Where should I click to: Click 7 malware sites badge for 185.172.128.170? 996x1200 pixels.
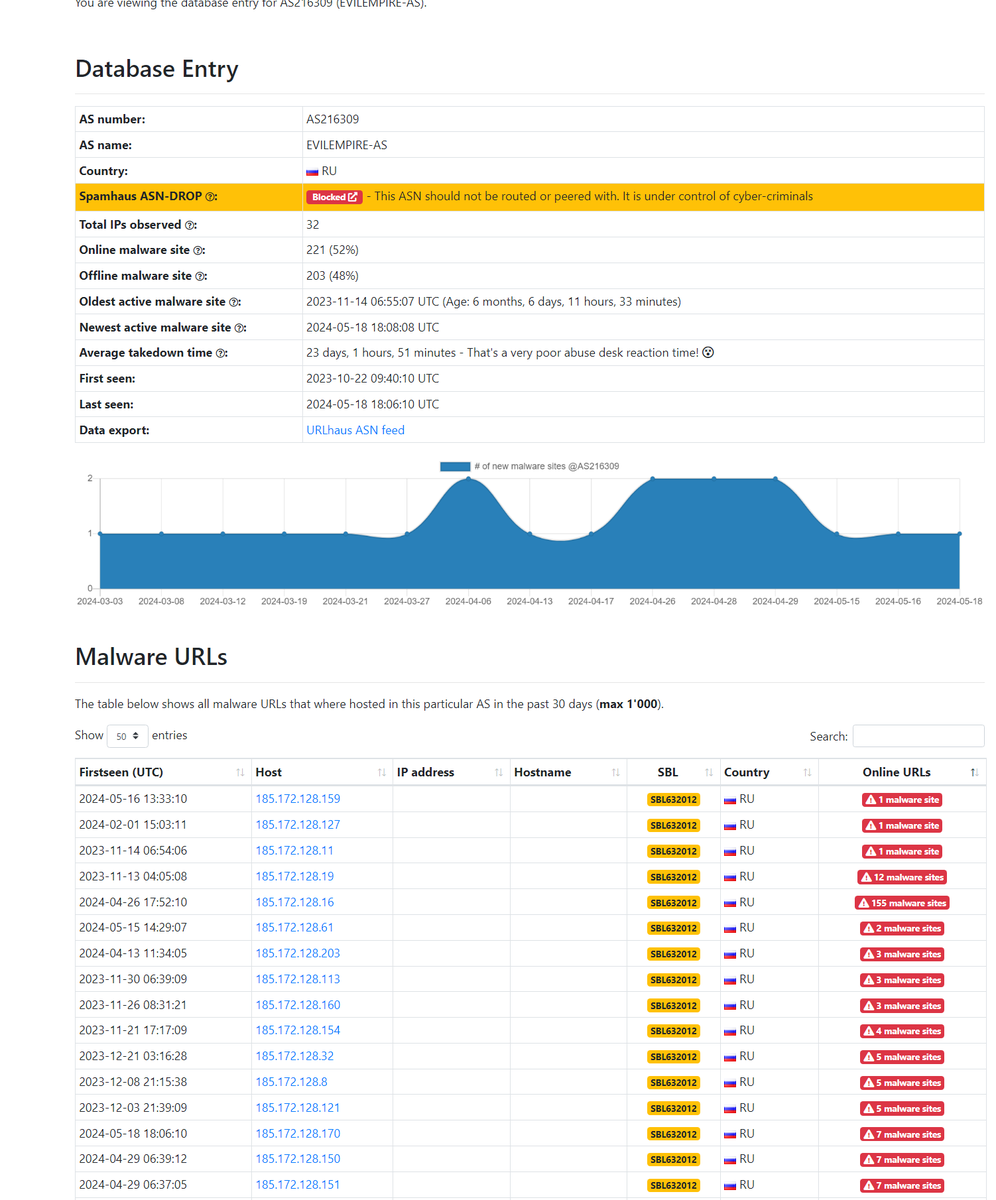click(902, 1134)
